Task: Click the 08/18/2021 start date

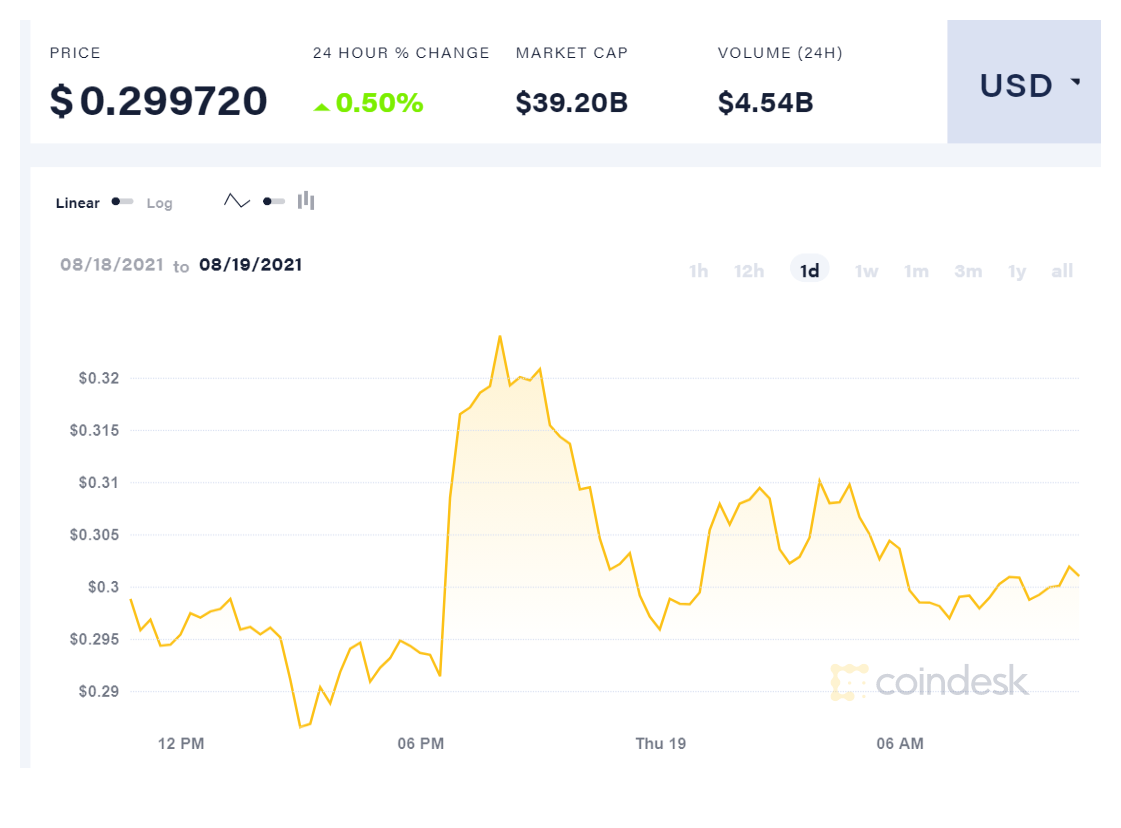Action: [x=112, y=265]
